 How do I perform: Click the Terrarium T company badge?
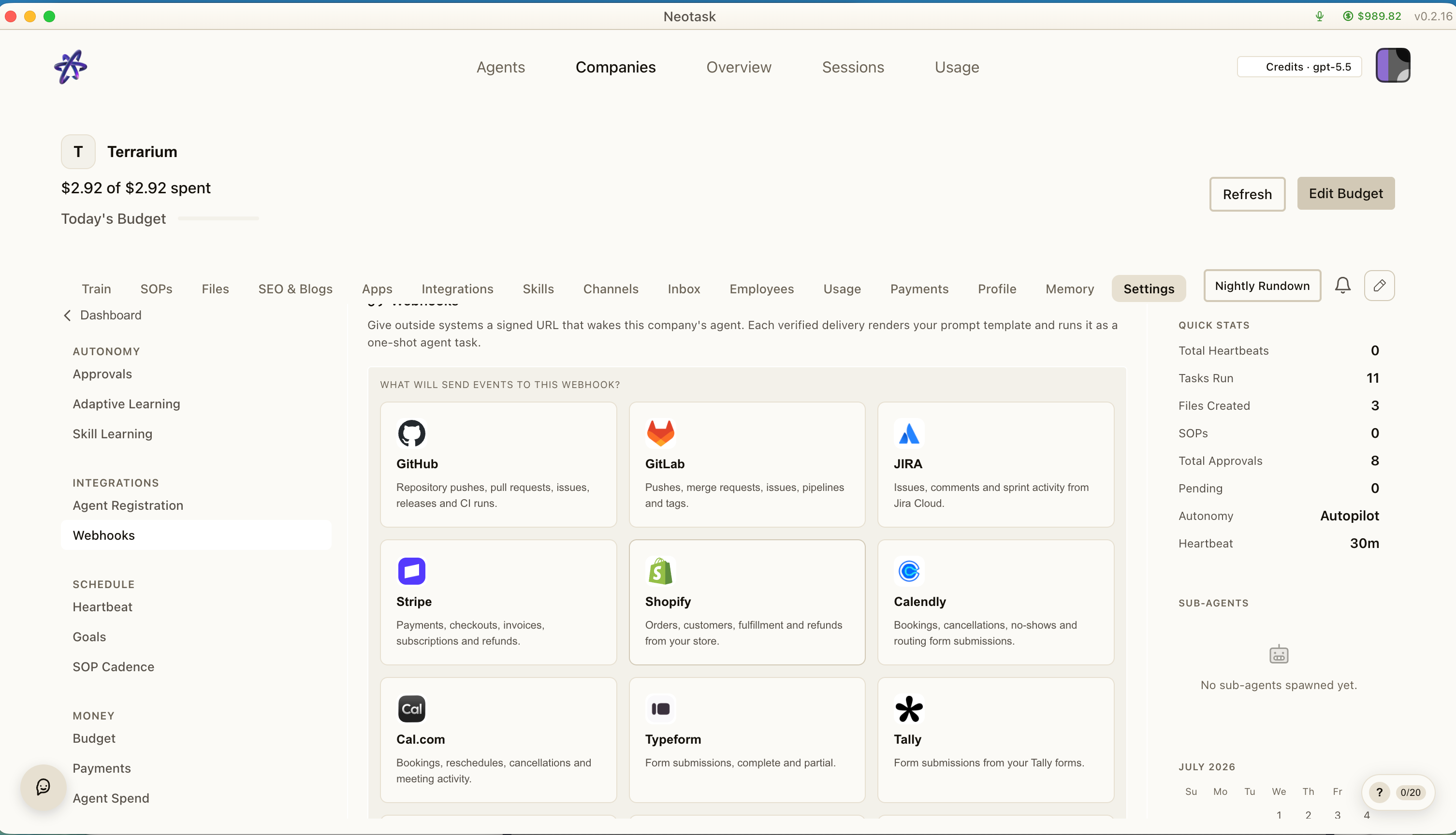(78, 151)
